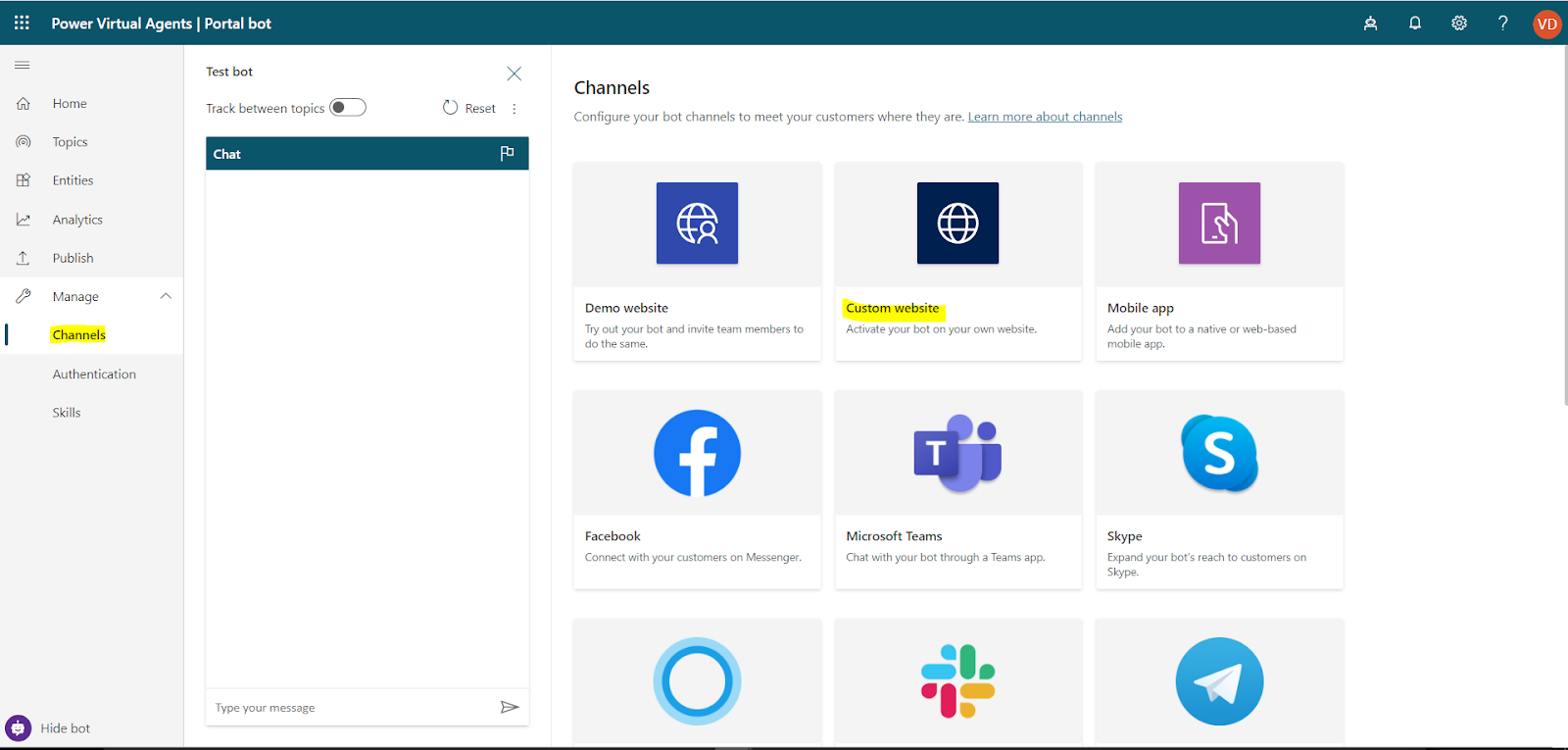The image size is (1568, 750).
Task: Click the page vertical scrollbar
Action: coord(1564,225)
